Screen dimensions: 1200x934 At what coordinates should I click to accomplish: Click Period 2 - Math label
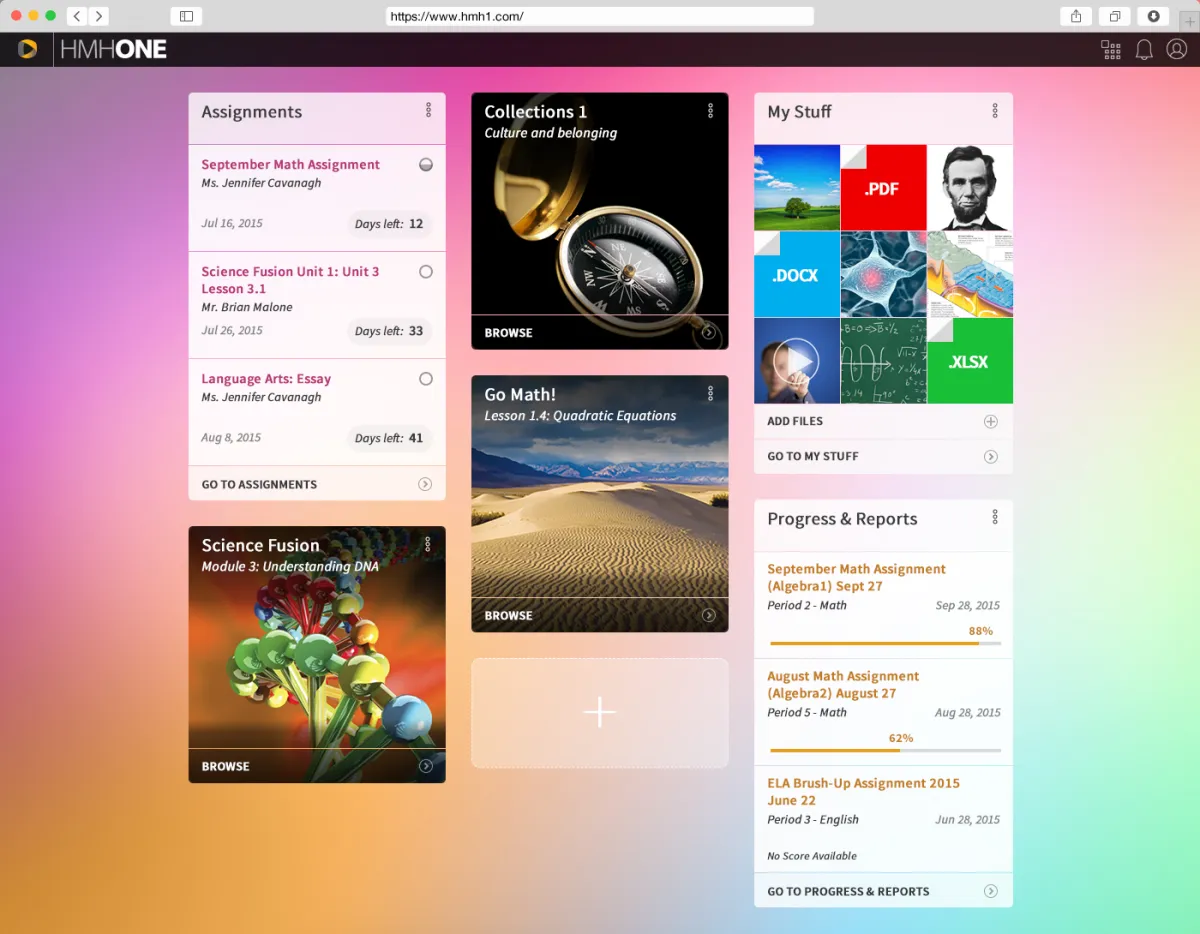point(807,605)
